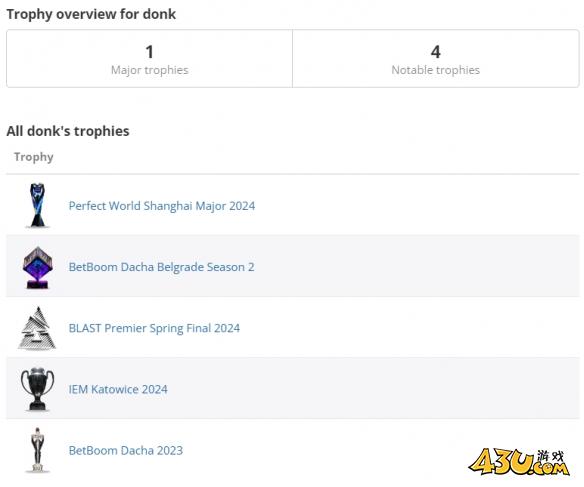Open the BLAST Premier Spring Final 2024 link

click(154, 328)
